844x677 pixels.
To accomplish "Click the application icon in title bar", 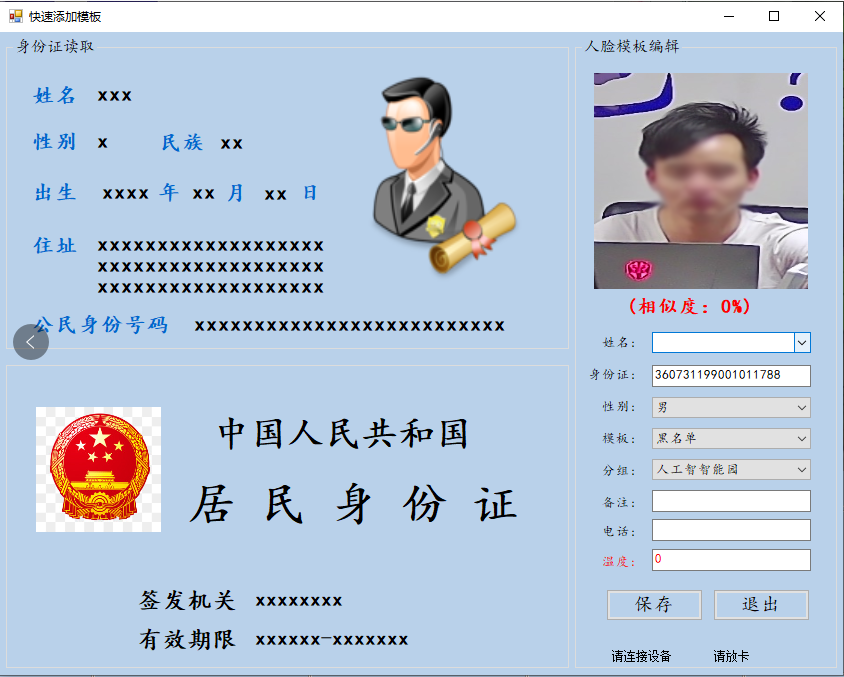I will [15, 16].
